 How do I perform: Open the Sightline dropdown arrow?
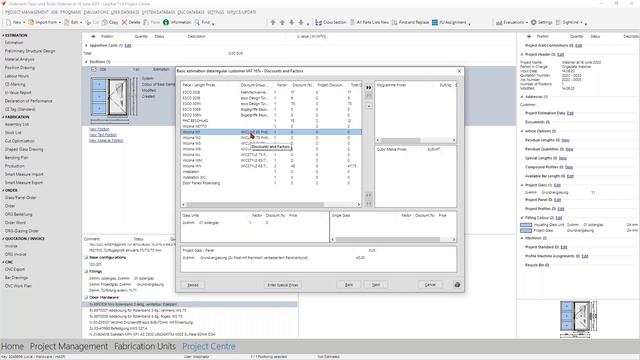582,23
